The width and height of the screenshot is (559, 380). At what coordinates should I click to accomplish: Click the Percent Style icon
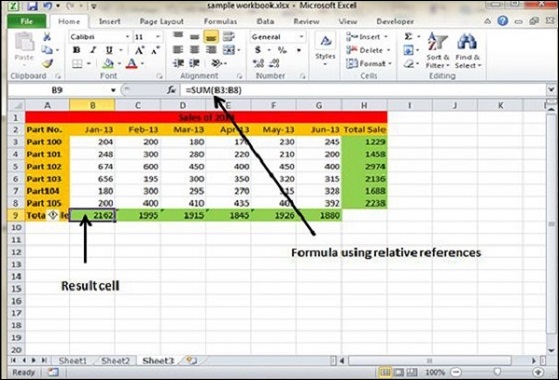tap(282, 50)
